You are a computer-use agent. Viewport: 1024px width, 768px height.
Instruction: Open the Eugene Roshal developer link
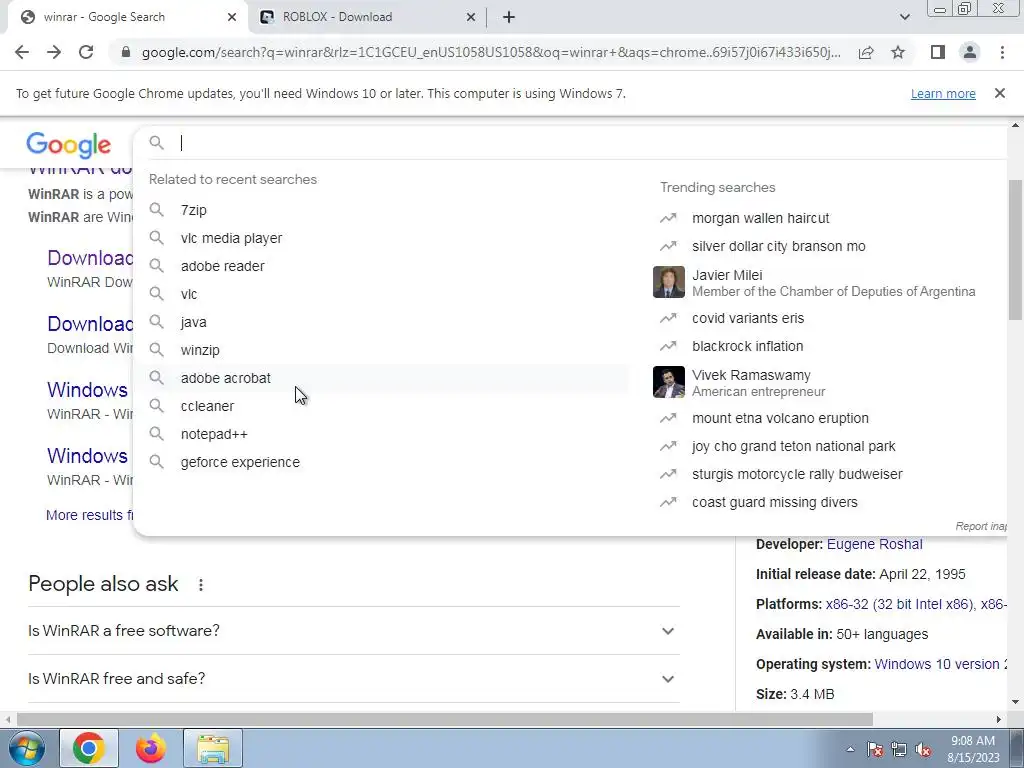click(x=874, y=544)
